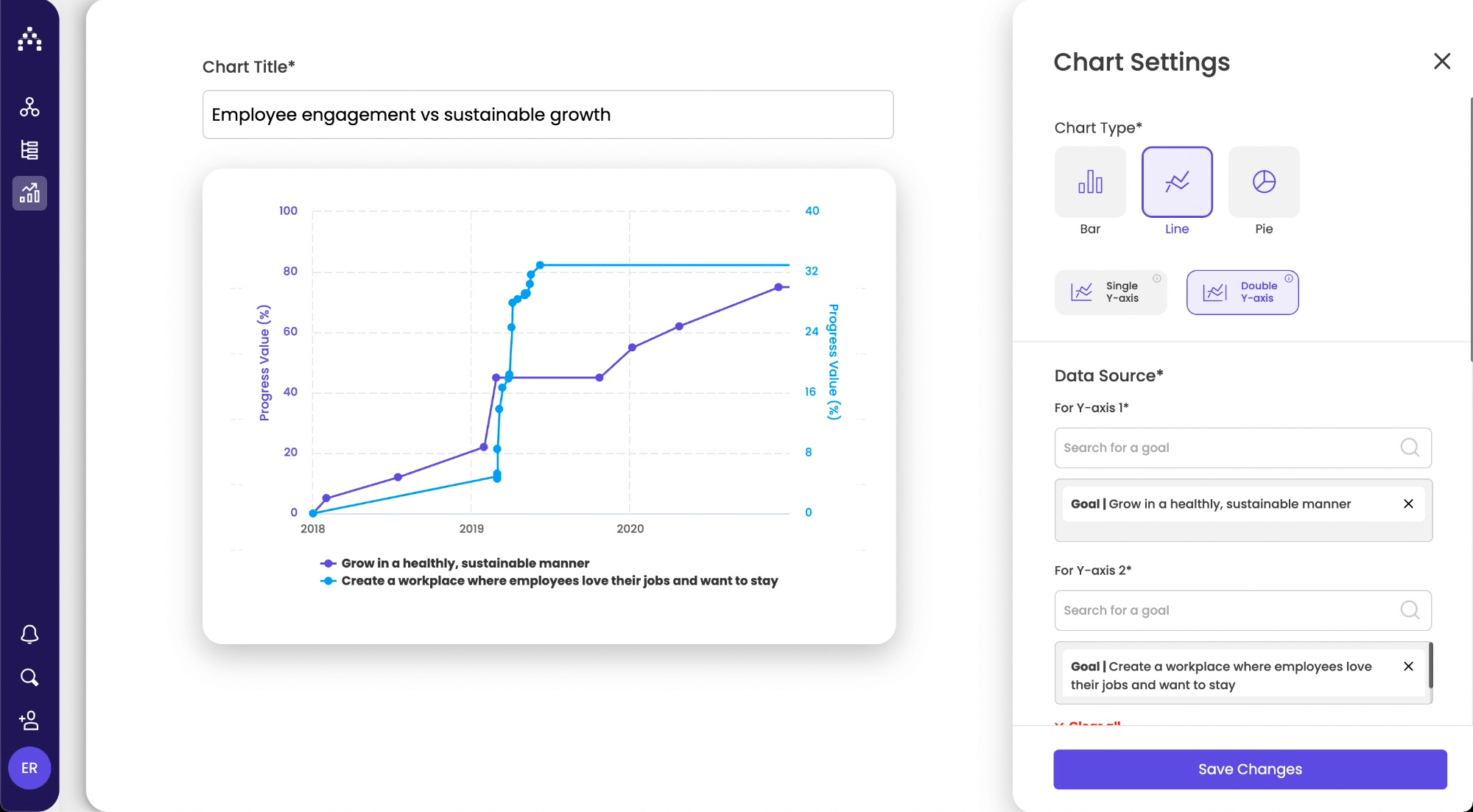
Task: Select the Bar chart type
Action: pyautogui.click(x=1090, y=182)
